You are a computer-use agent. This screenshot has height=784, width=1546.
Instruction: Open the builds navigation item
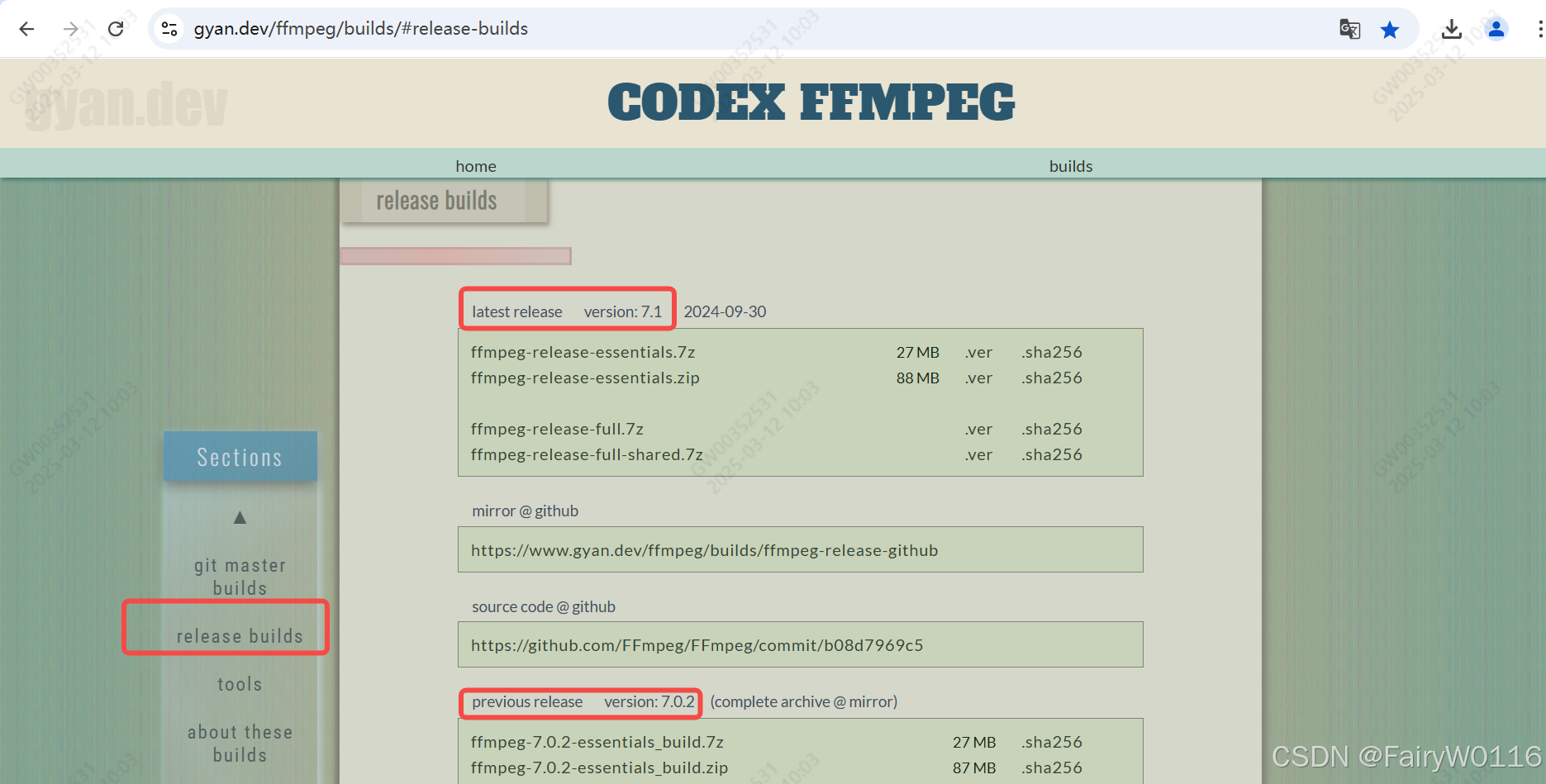(x=1071, y=166)
